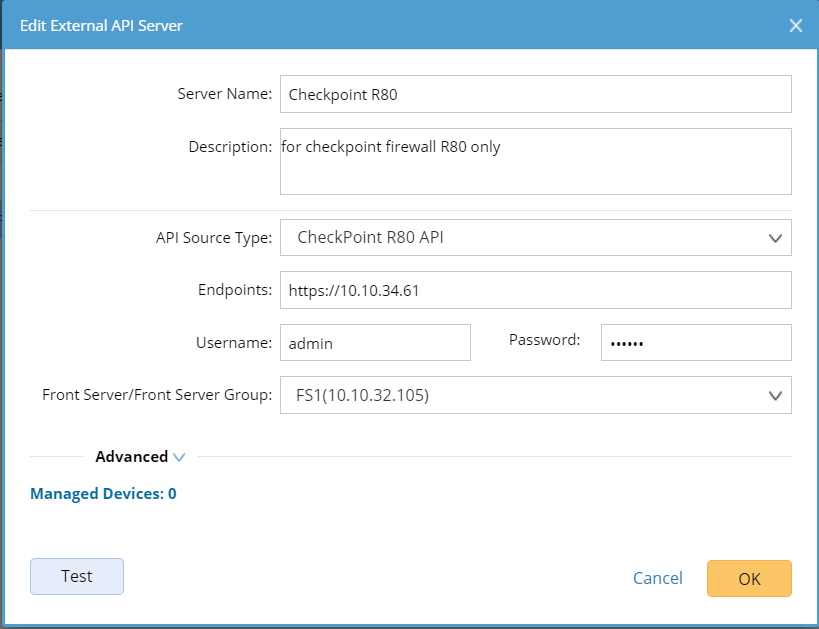819x629 pixels.
Task: Click the dialog title bar text
Action: tap(101, 25)
